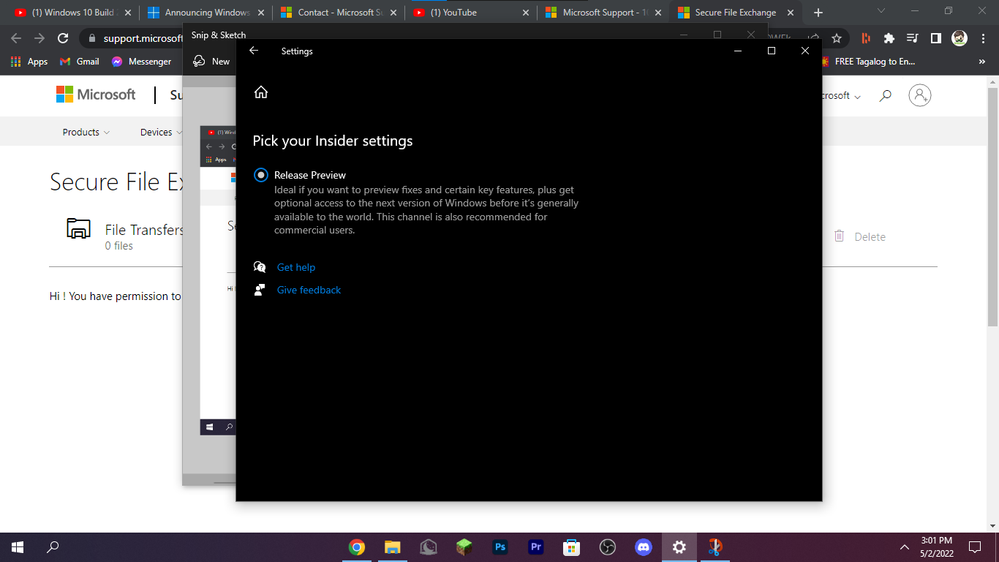
Task: Open taskbar search
Action: coord(53,547)
